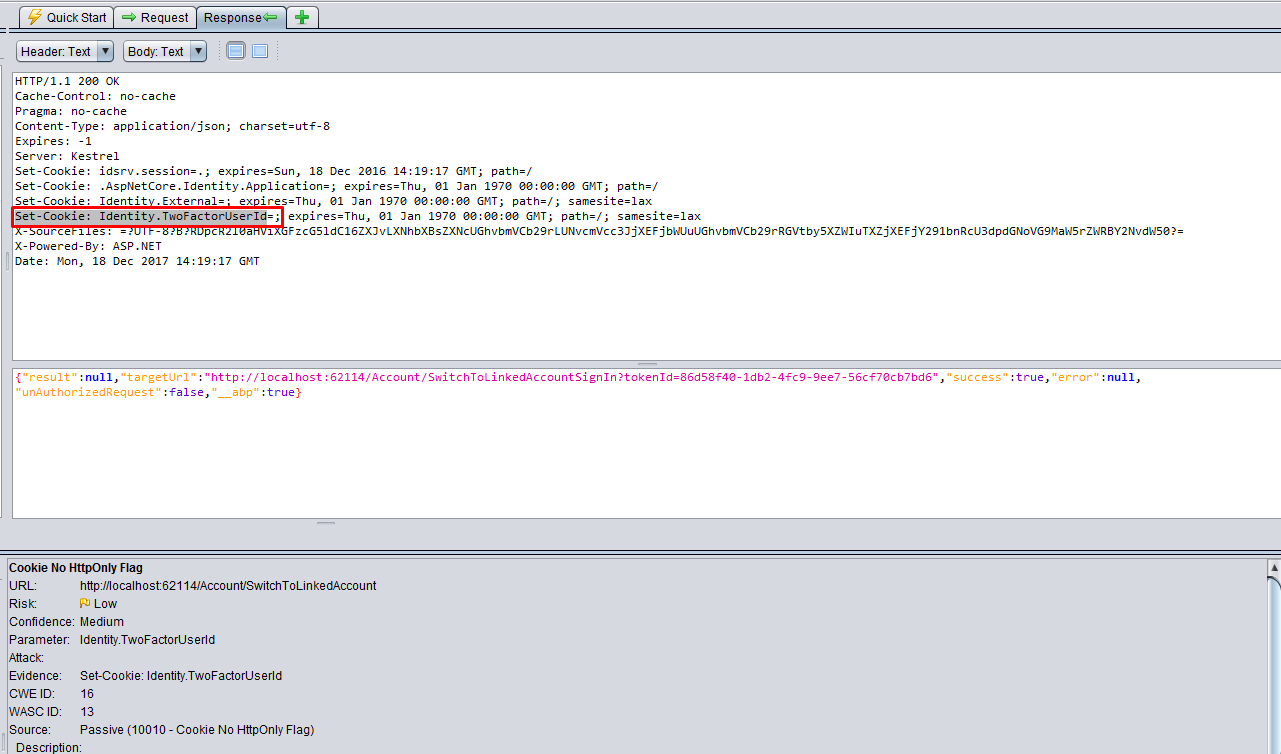
Task: Open the Body: Text view dropdown
Action: click(165, 51)
